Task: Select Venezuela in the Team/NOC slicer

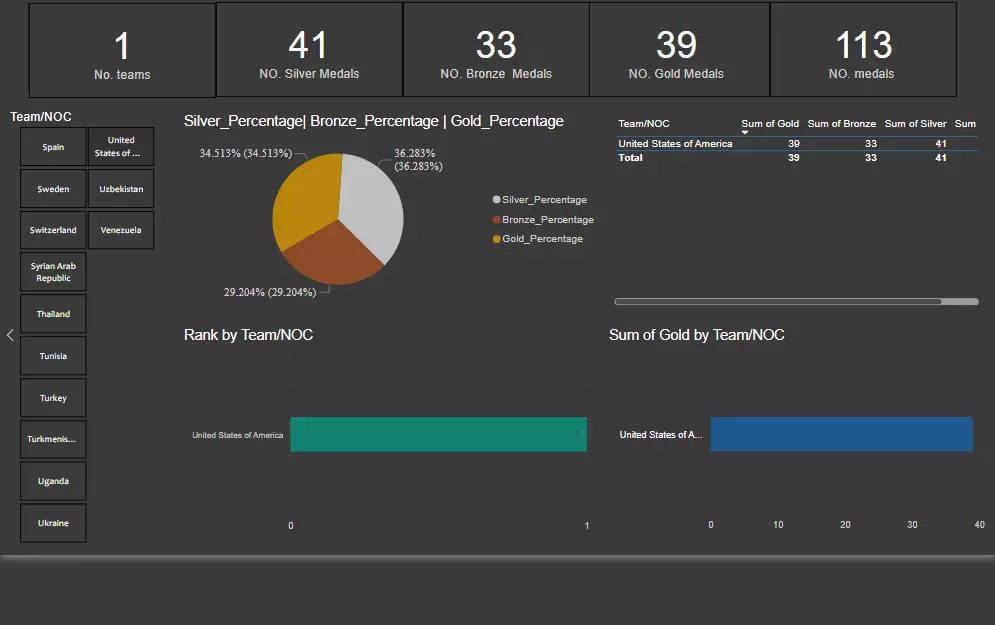Action: pos(120,229)
